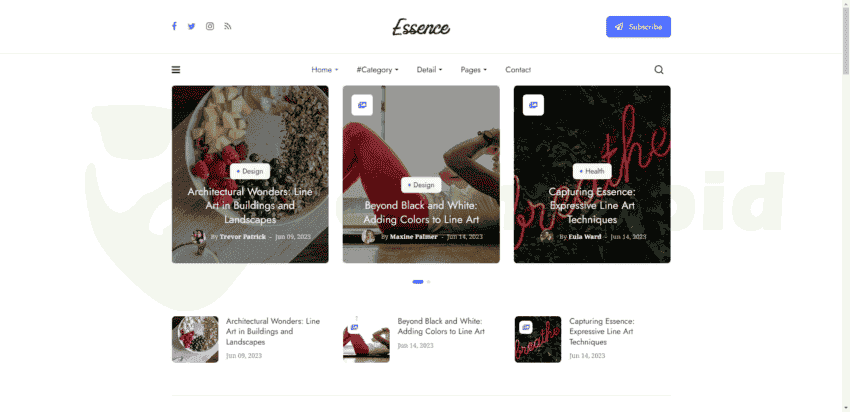Click the Health category badge

(x=592, y=171)
